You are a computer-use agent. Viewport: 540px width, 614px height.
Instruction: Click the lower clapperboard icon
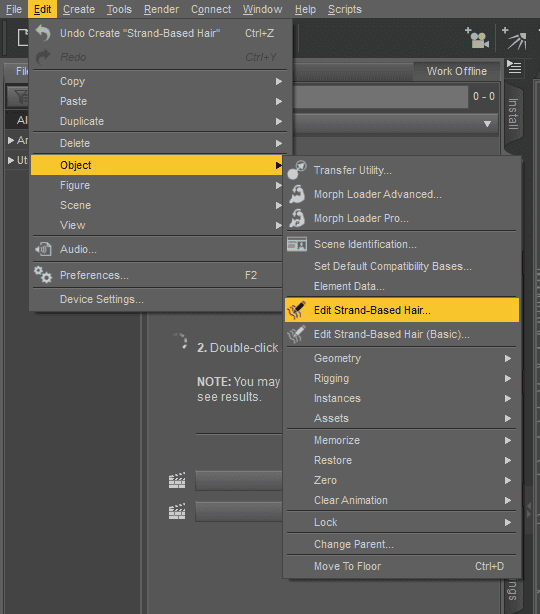point(177,511)
